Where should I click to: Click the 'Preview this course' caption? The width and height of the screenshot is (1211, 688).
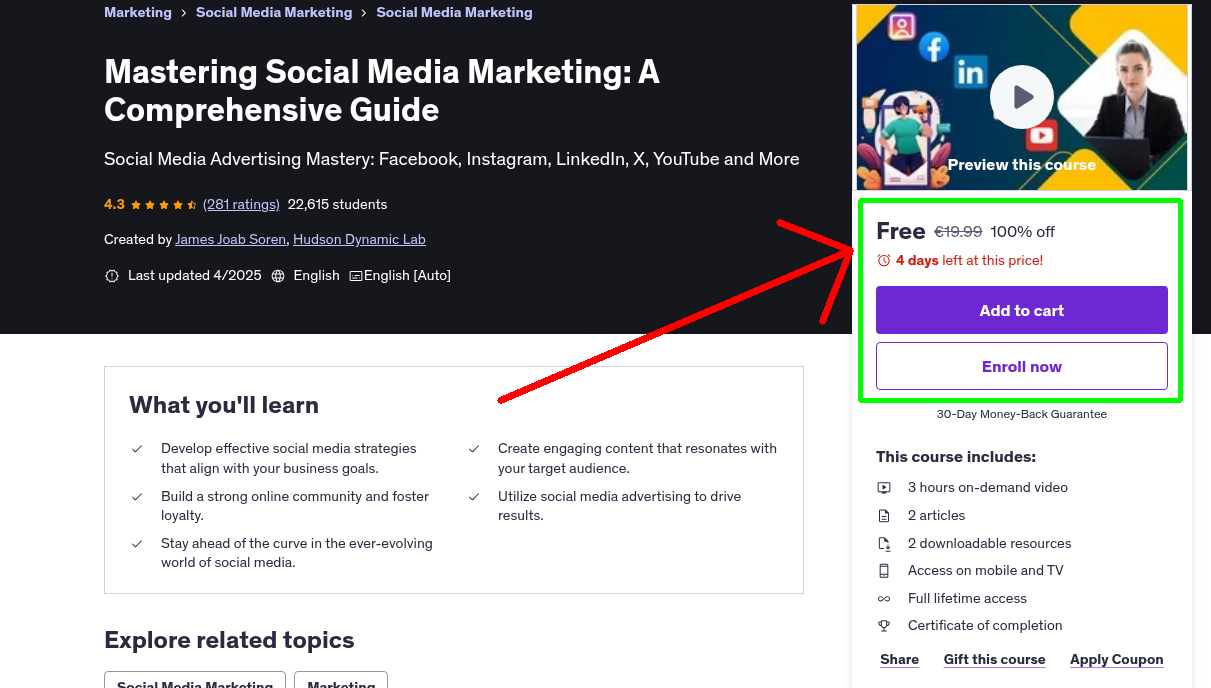1022,165
